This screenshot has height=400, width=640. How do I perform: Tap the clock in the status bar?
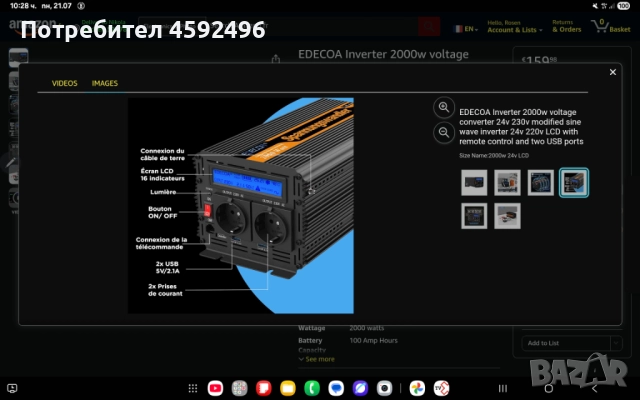[23, 6]
